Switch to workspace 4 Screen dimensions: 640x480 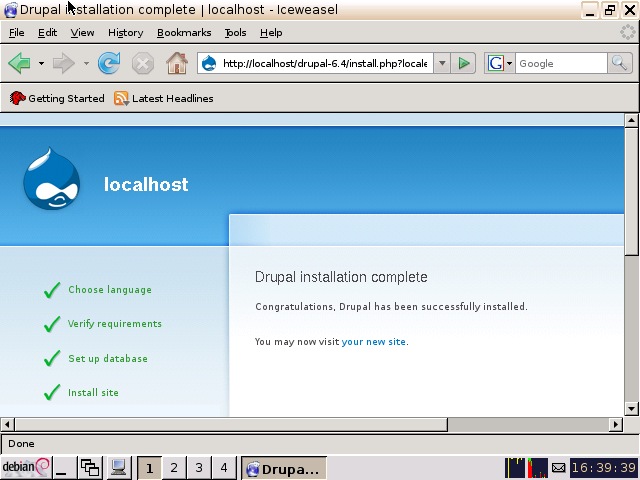(x=224, y=467)
